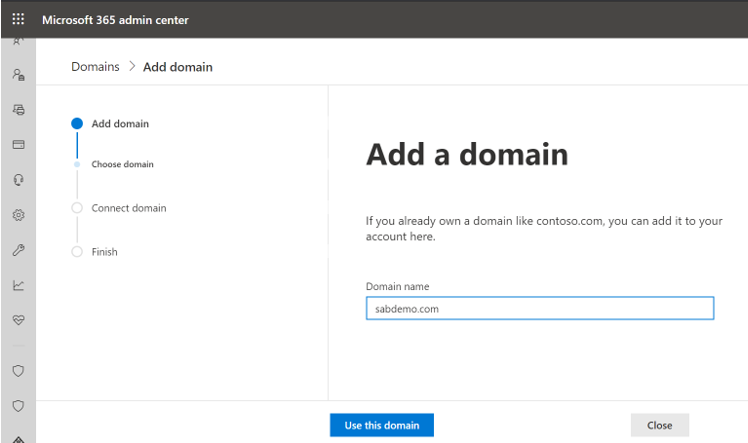Screen dimensions: 748x443
Task: Focus the Domain name text field
Action: pyautogui.click(x=539, y=309)
